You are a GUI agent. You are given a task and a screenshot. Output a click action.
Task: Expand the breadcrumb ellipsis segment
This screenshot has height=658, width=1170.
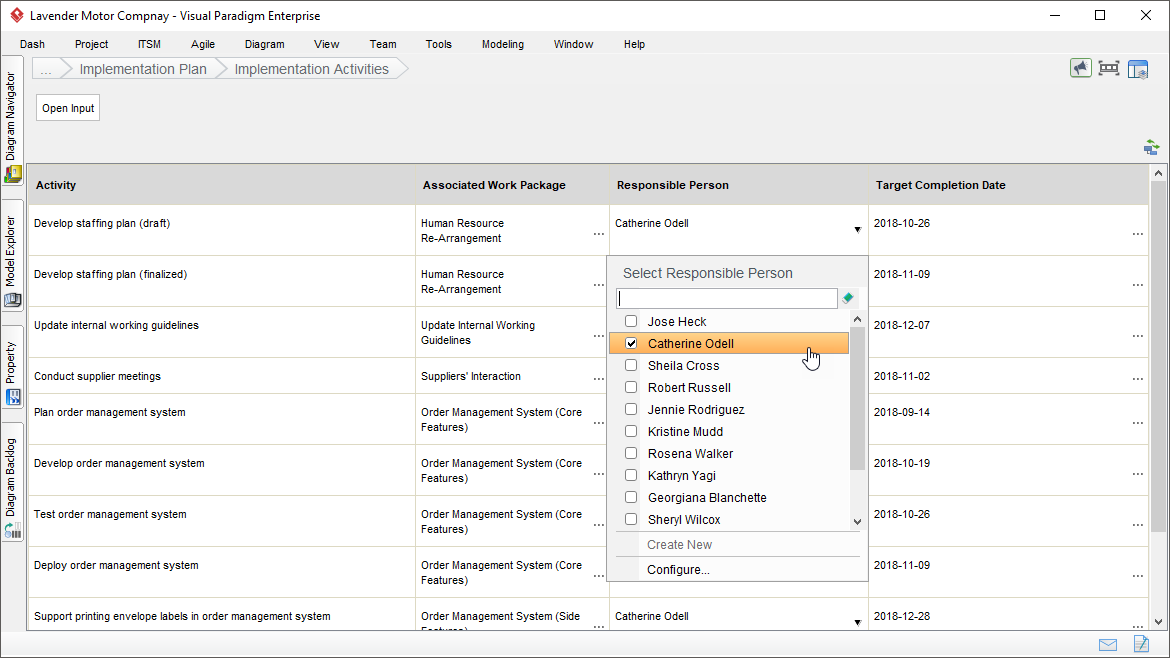tap(46, 69)
